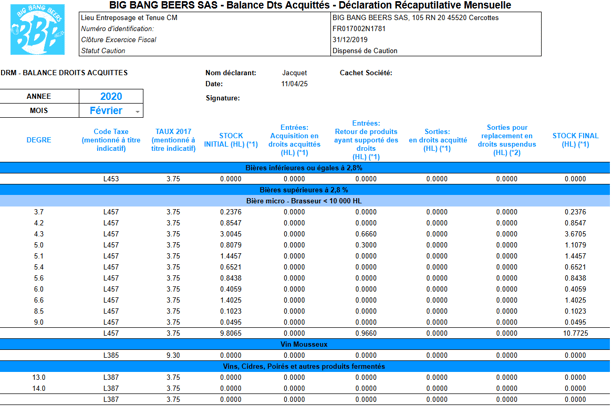Viewport: 612px width, 413px height.
Task: Click the date value 11/04/25
Action: point(294,84)
